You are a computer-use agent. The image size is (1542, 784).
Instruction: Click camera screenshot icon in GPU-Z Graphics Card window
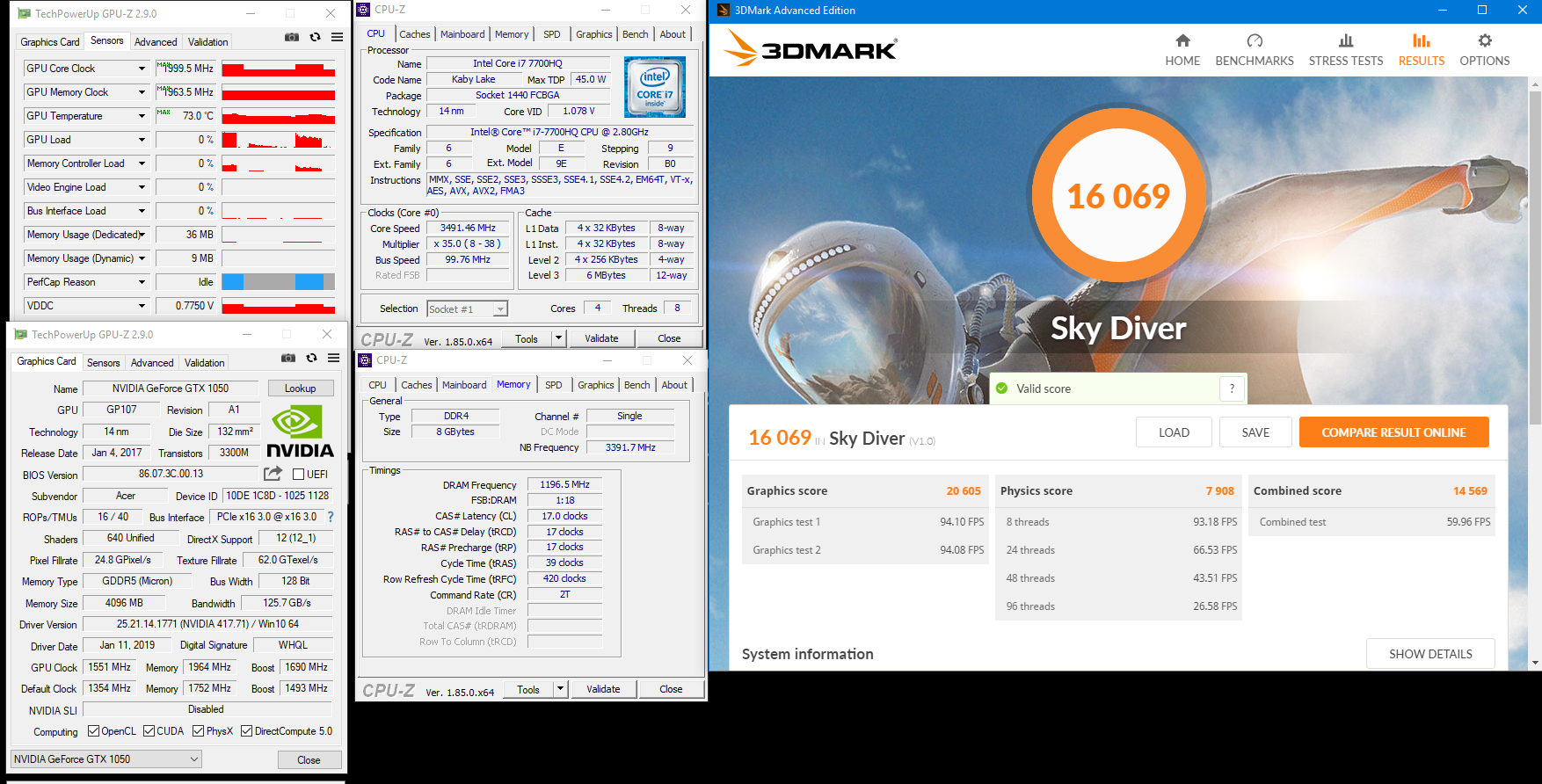click(x=288, y=358)
